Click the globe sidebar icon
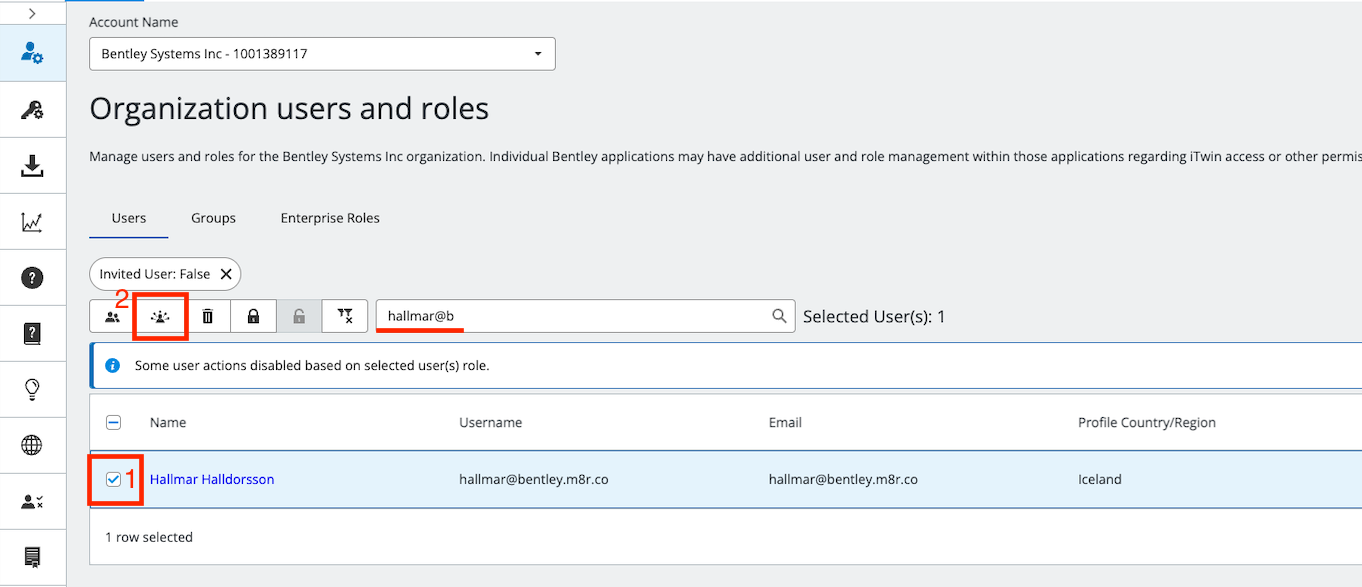 click(x=32, y=445)
